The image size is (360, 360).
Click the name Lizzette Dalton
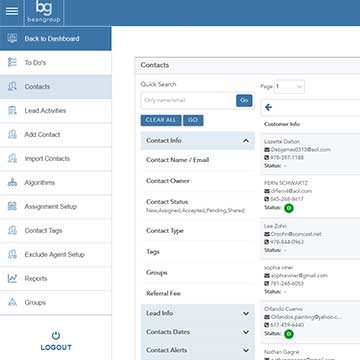(282, 142)
